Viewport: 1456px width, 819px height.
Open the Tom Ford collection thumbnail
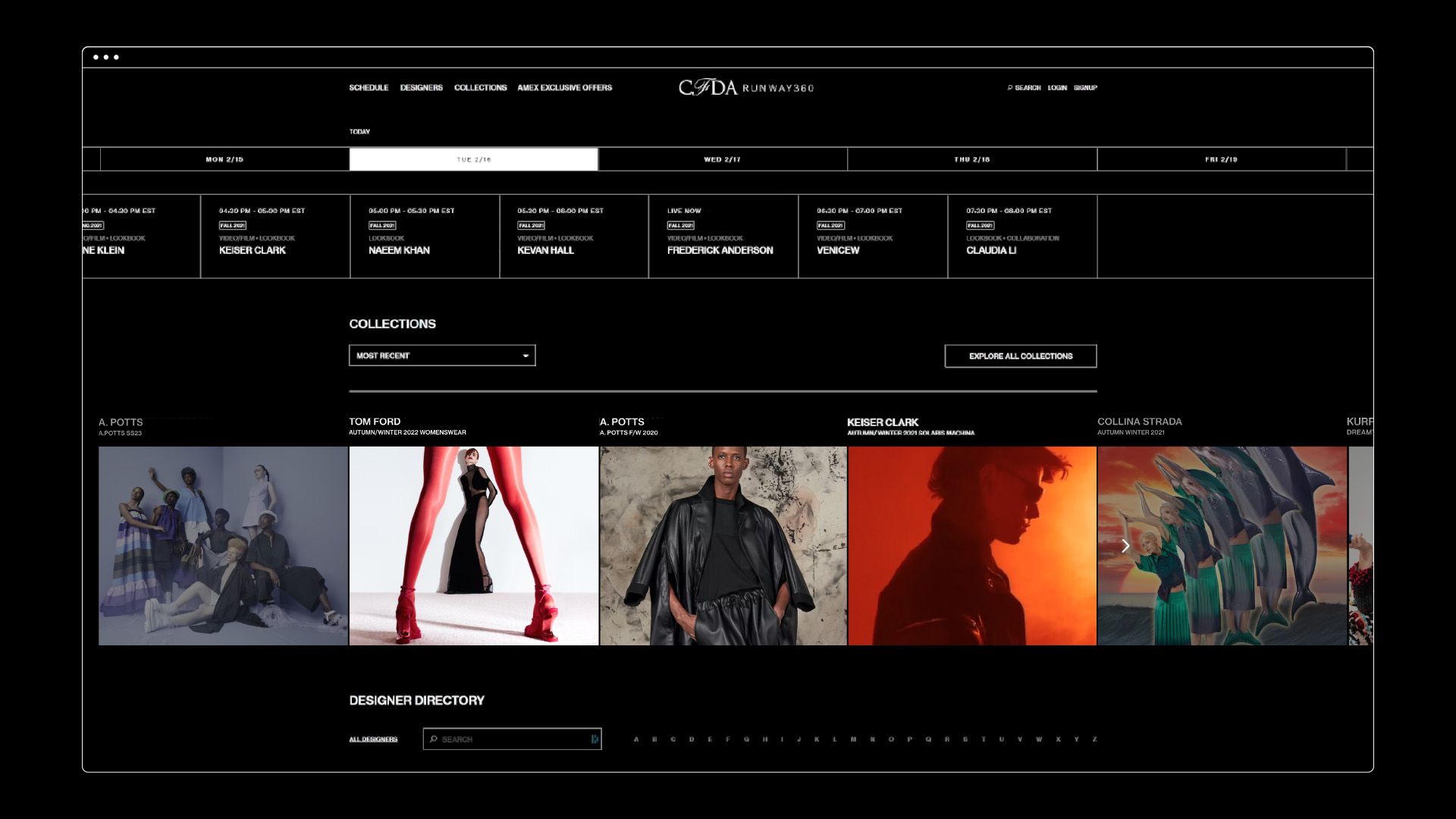point(474,546)
